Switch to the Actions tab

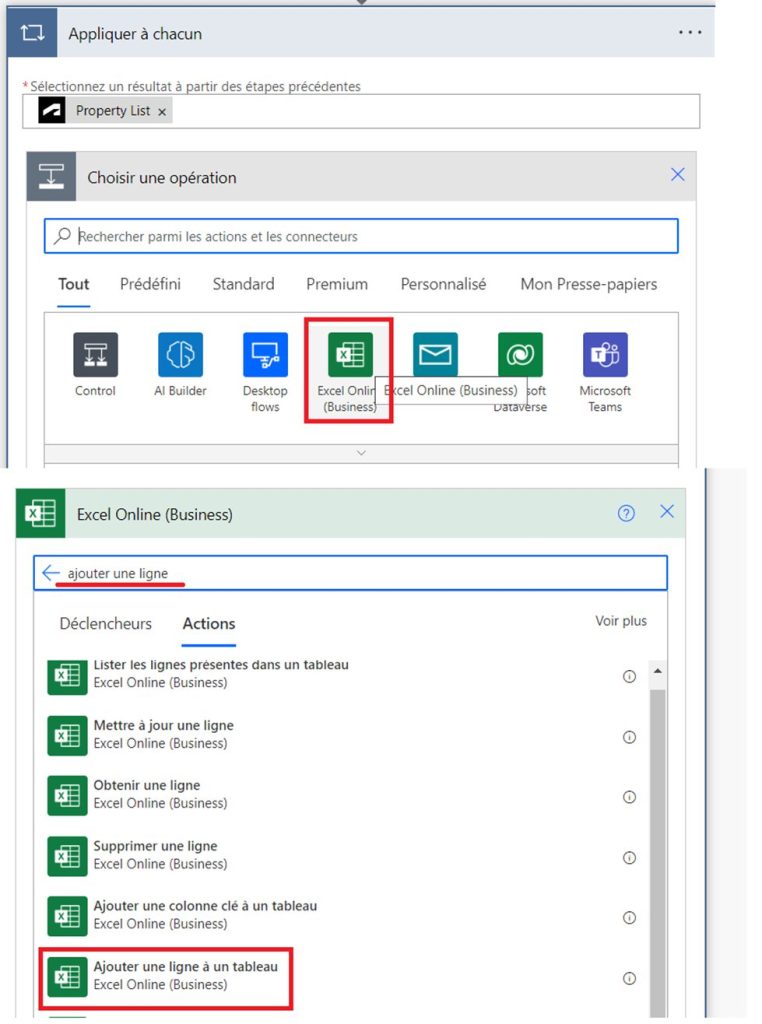pos(209,624)
